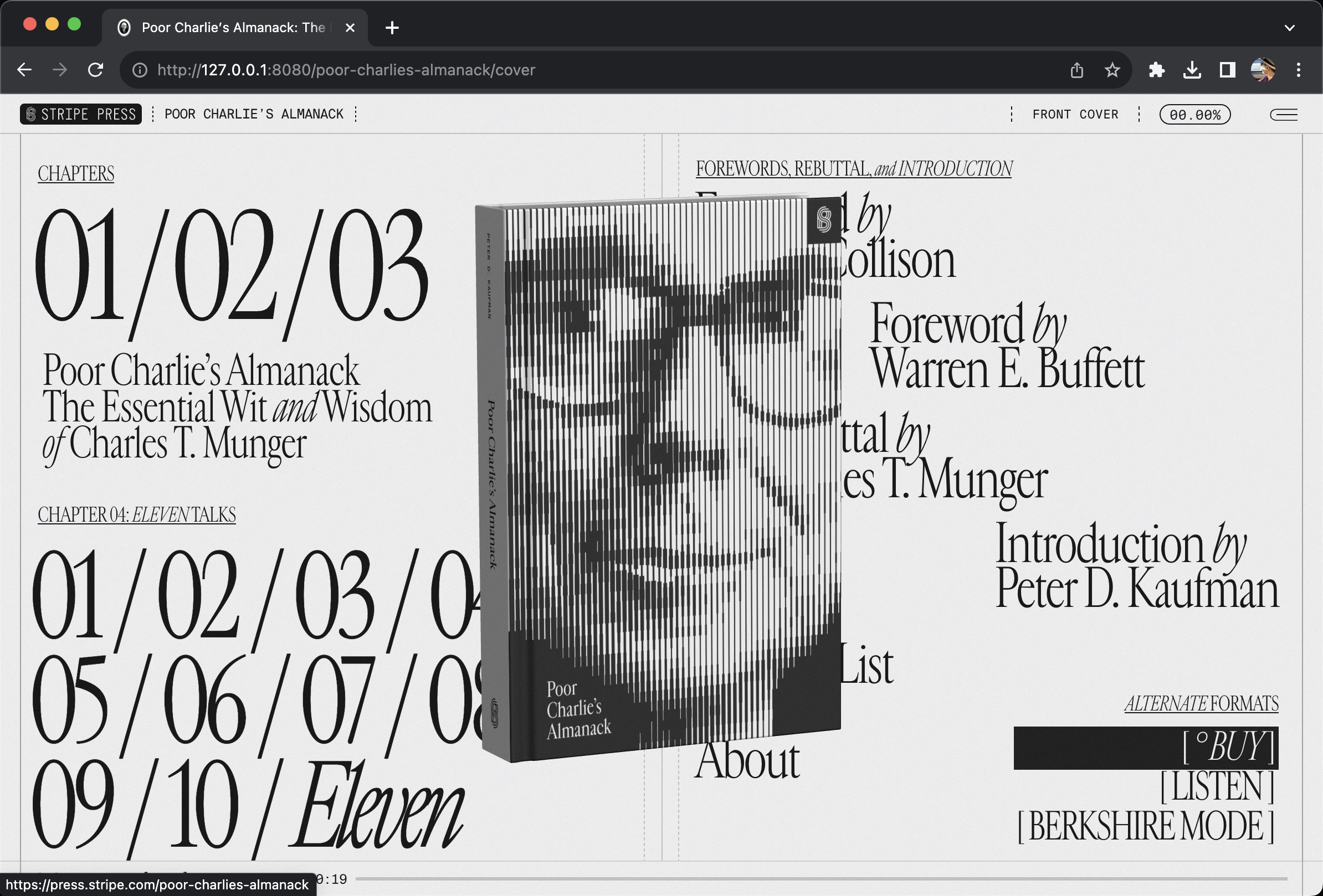Select the Poor Charlie's Almanack tab
The height and width of the screenshot is (896, 1323).
point(233,27)
